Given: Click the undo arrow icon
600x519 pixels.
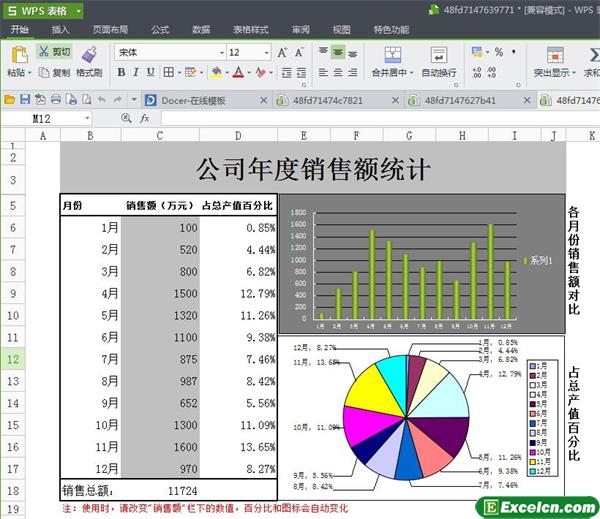Looking at the screenshot, I should click(101, 100).
